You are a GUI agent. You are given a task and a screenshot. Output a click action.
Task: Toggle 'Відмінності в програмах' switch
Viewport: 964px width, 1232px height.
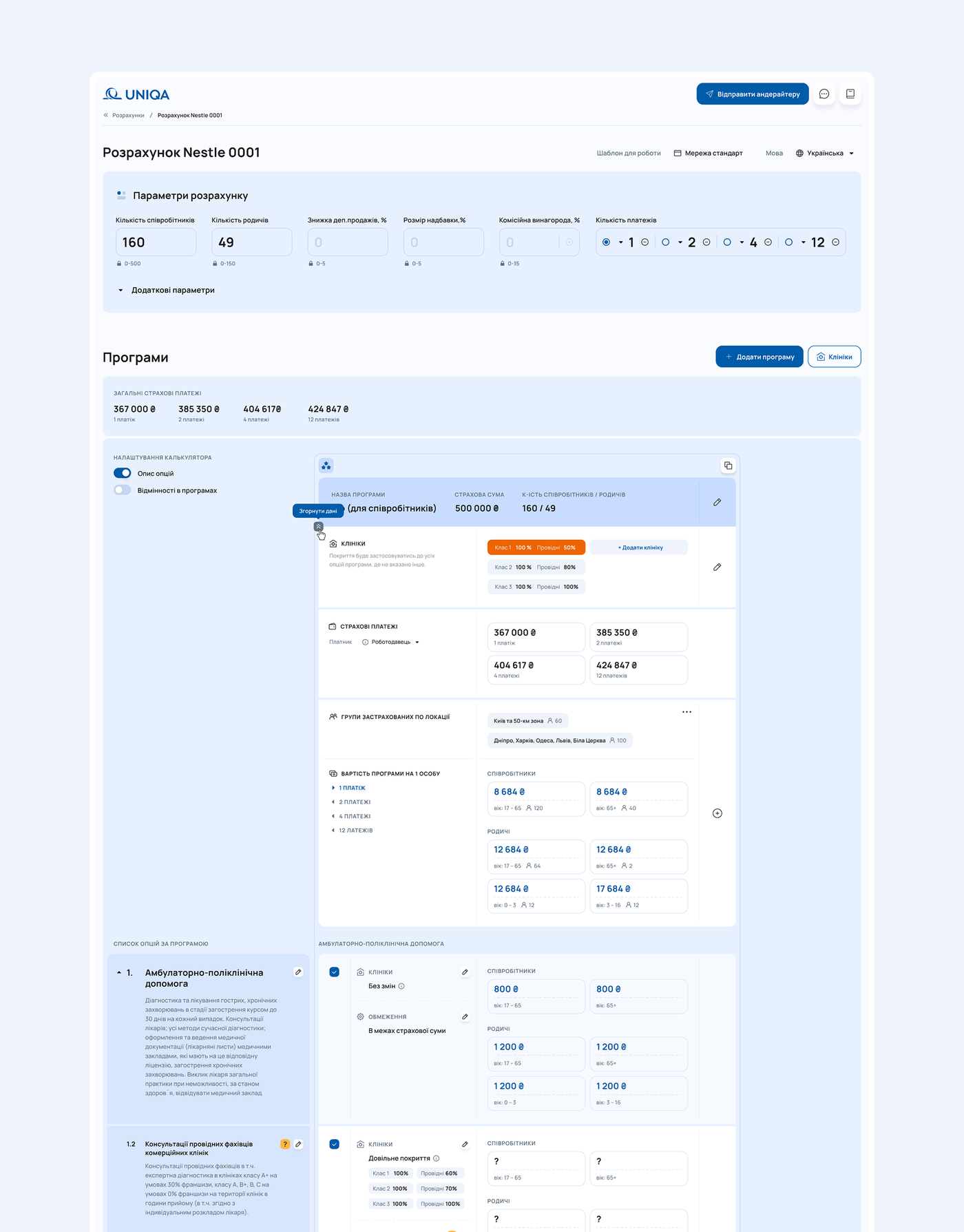(123, 490)
